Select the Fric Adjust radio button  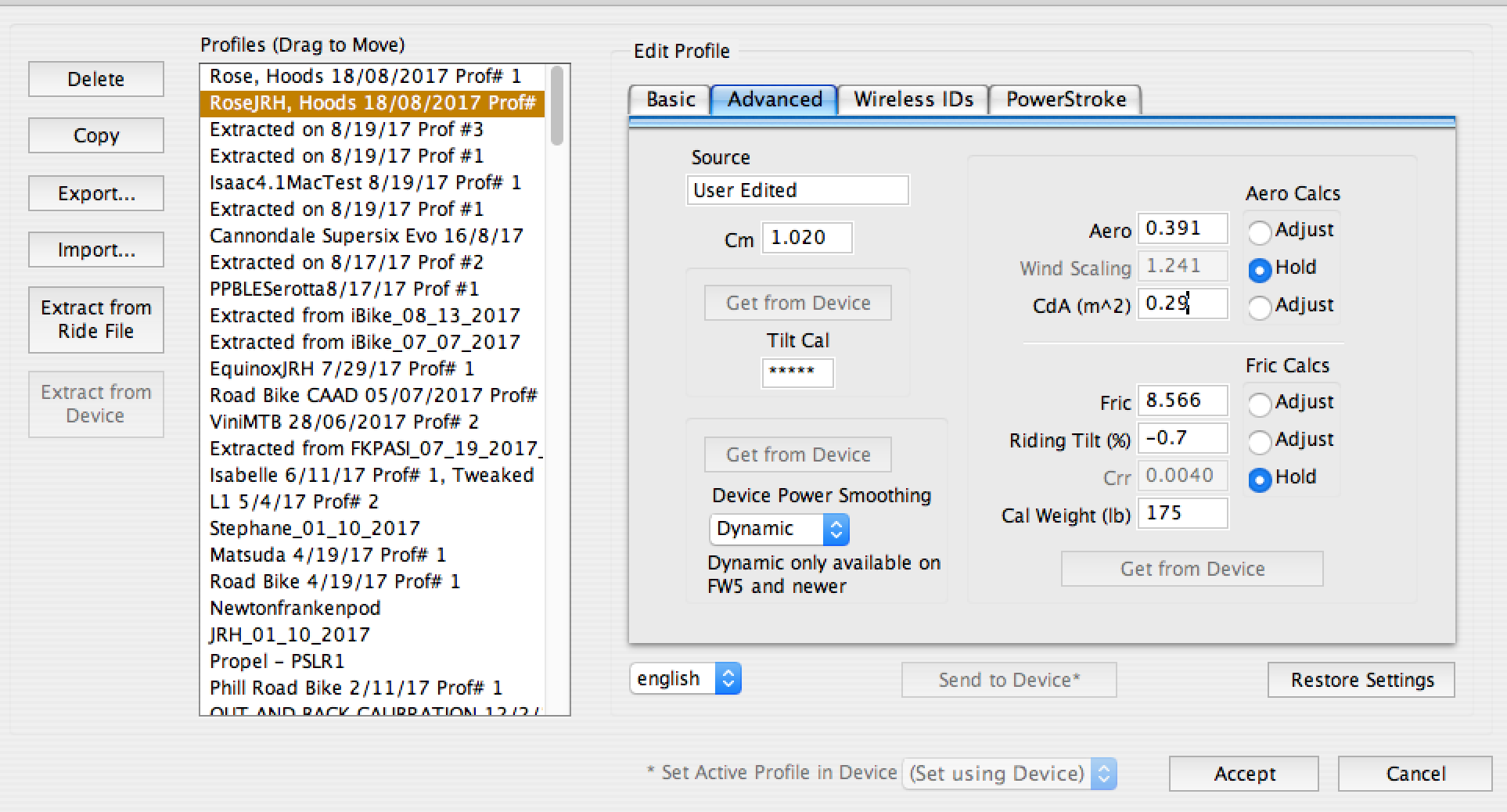pos(1259,404)
